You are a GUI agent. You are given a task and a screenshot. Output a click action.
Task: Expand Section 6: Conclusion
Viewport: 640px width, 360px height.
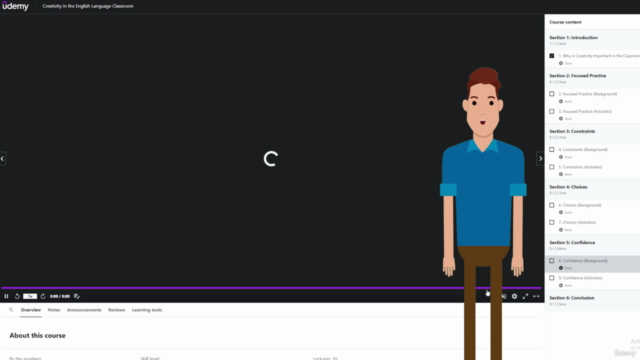pos(592,300)
